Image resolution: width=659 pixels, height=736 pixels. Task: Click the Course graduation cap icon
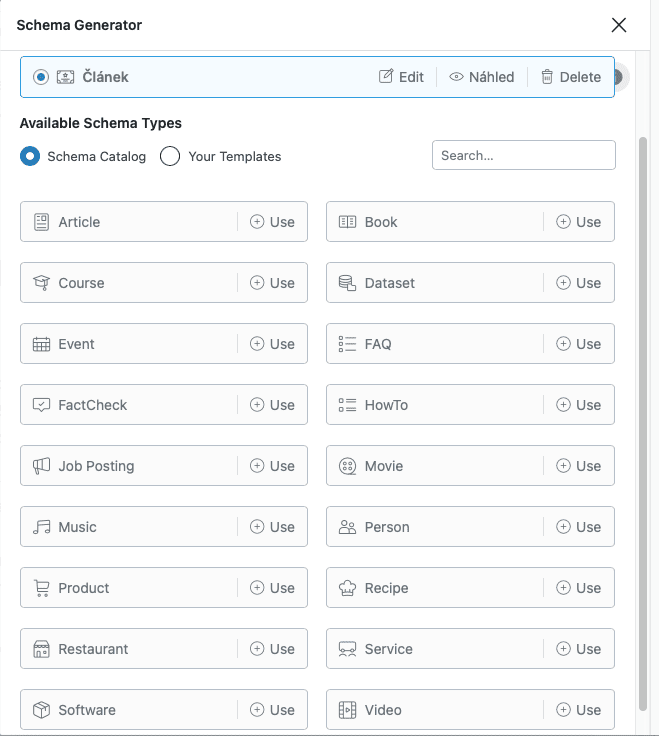pyautogui.click(x=41, y=283)
